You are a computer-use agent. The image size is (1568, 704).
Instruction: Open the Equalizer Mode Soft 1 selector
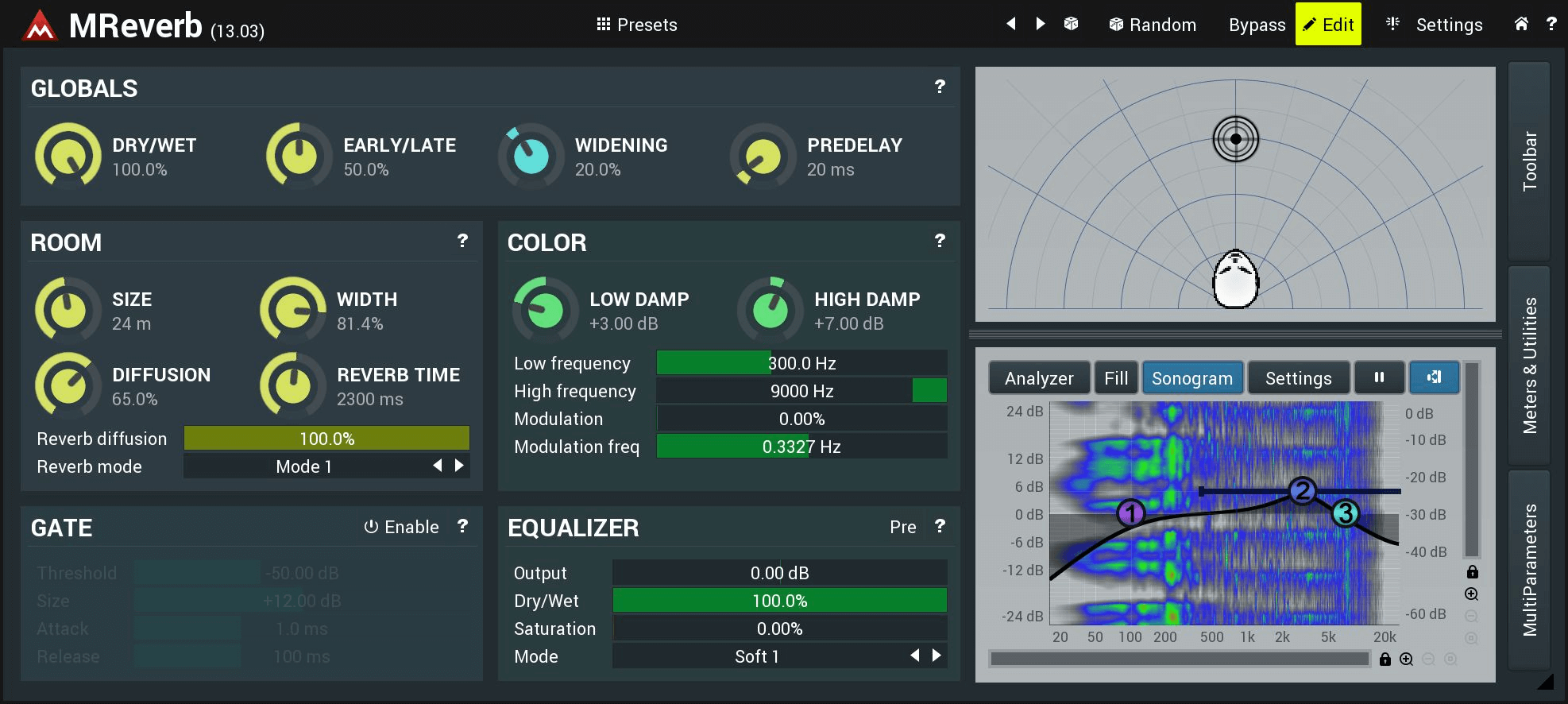click(756, 656)
